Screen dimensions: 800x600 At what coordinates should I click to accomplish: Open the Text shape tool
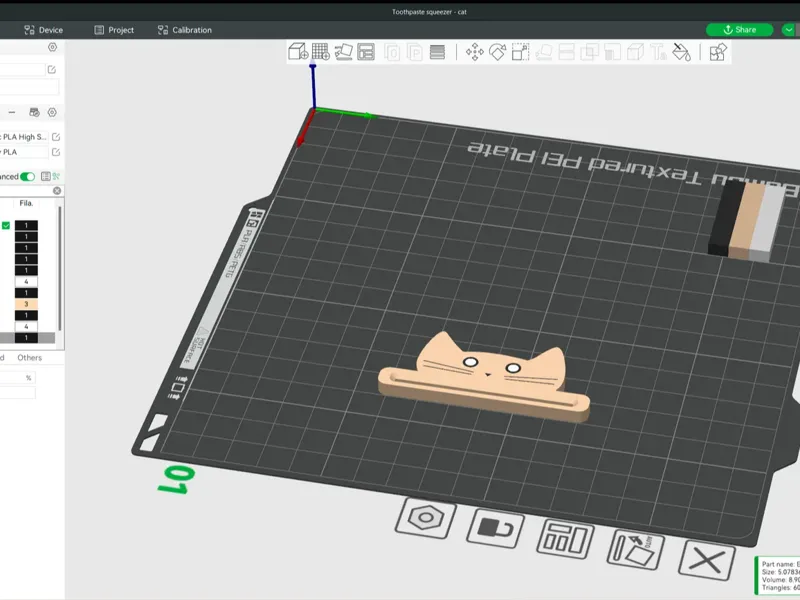point(658,52)
